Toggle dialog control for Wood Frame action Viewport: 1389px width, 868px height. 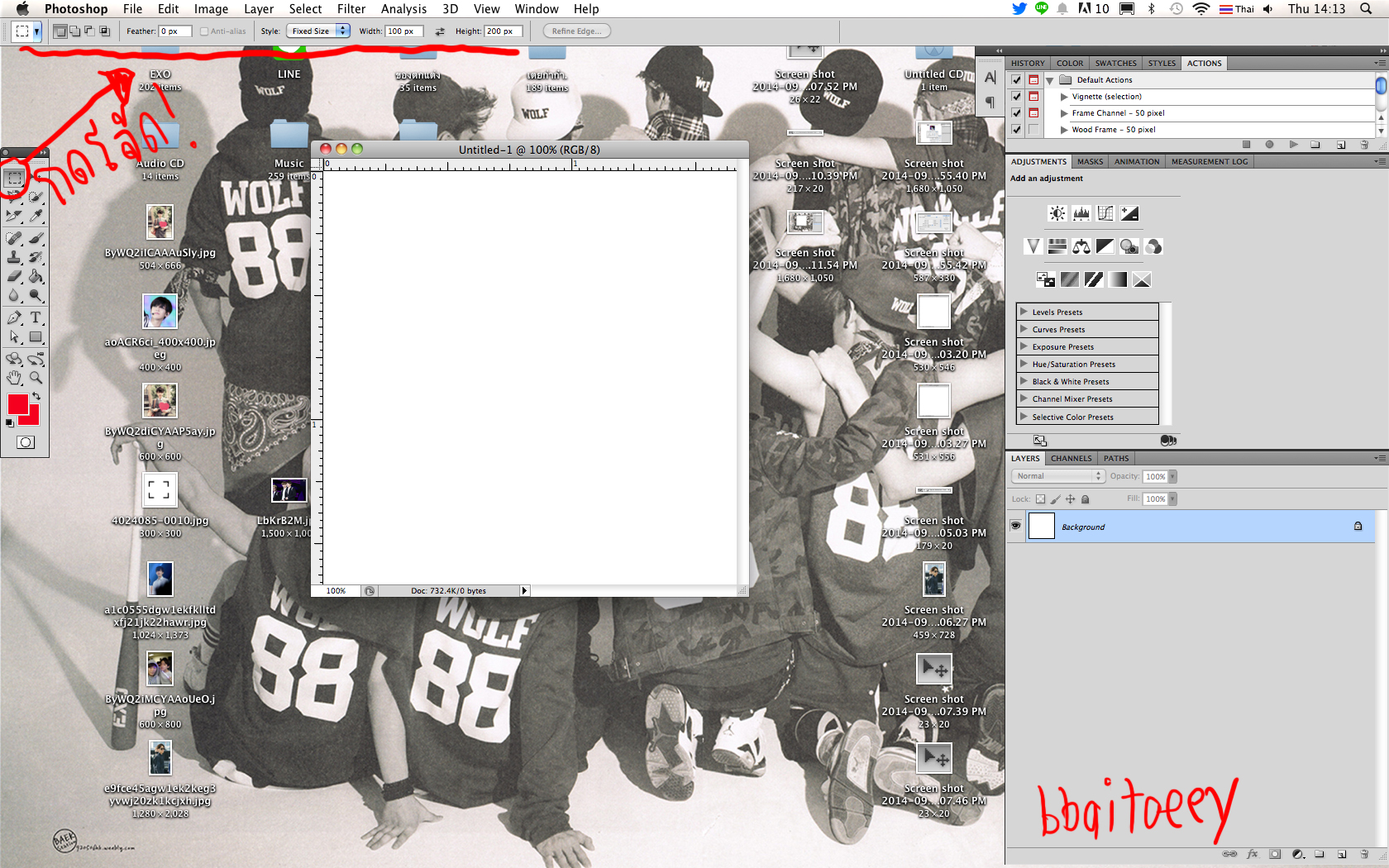[x=1033, y=130]
